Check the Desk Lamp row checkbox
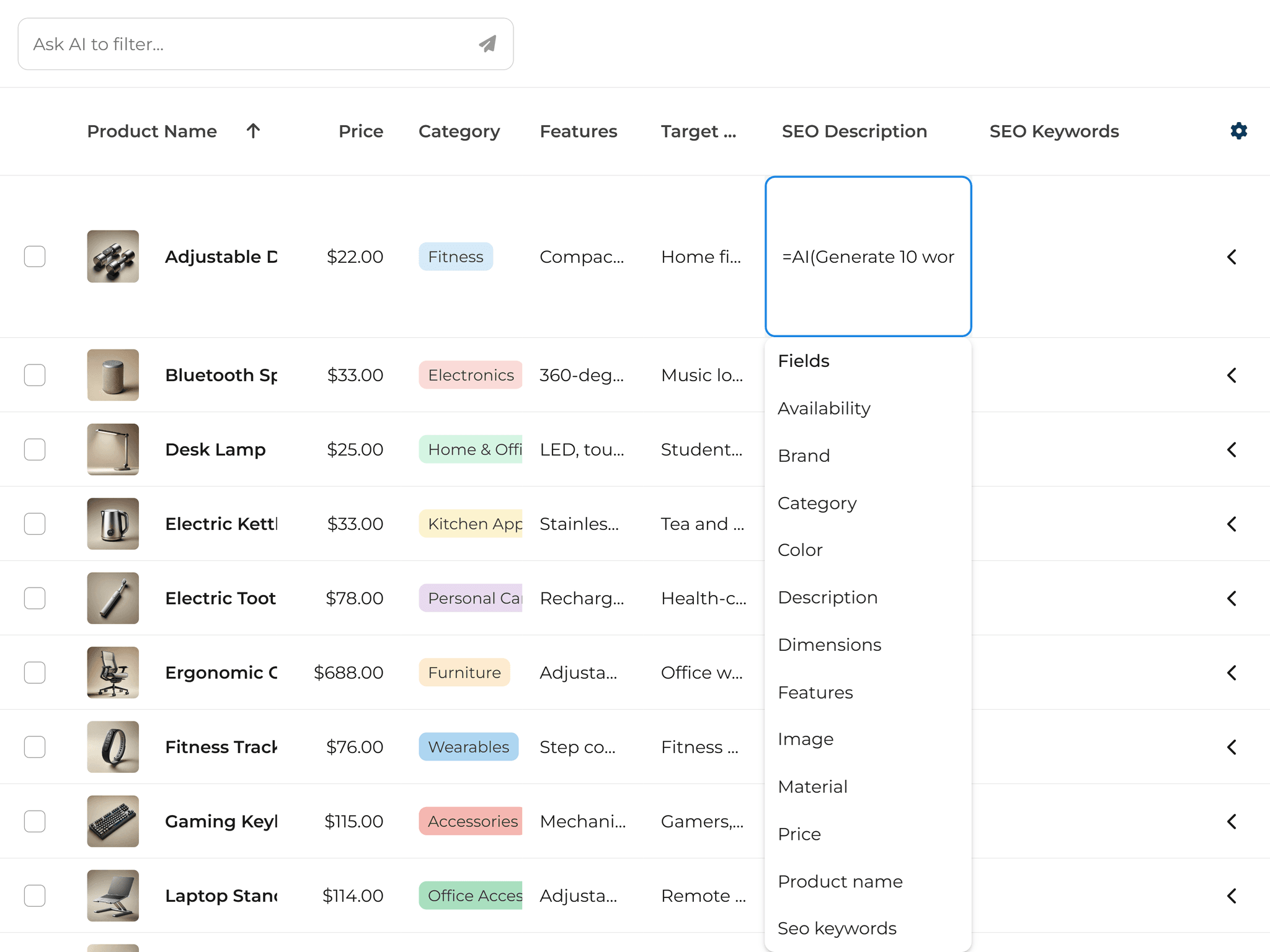Screen dimensions: 1270x952 coord(35,449)
